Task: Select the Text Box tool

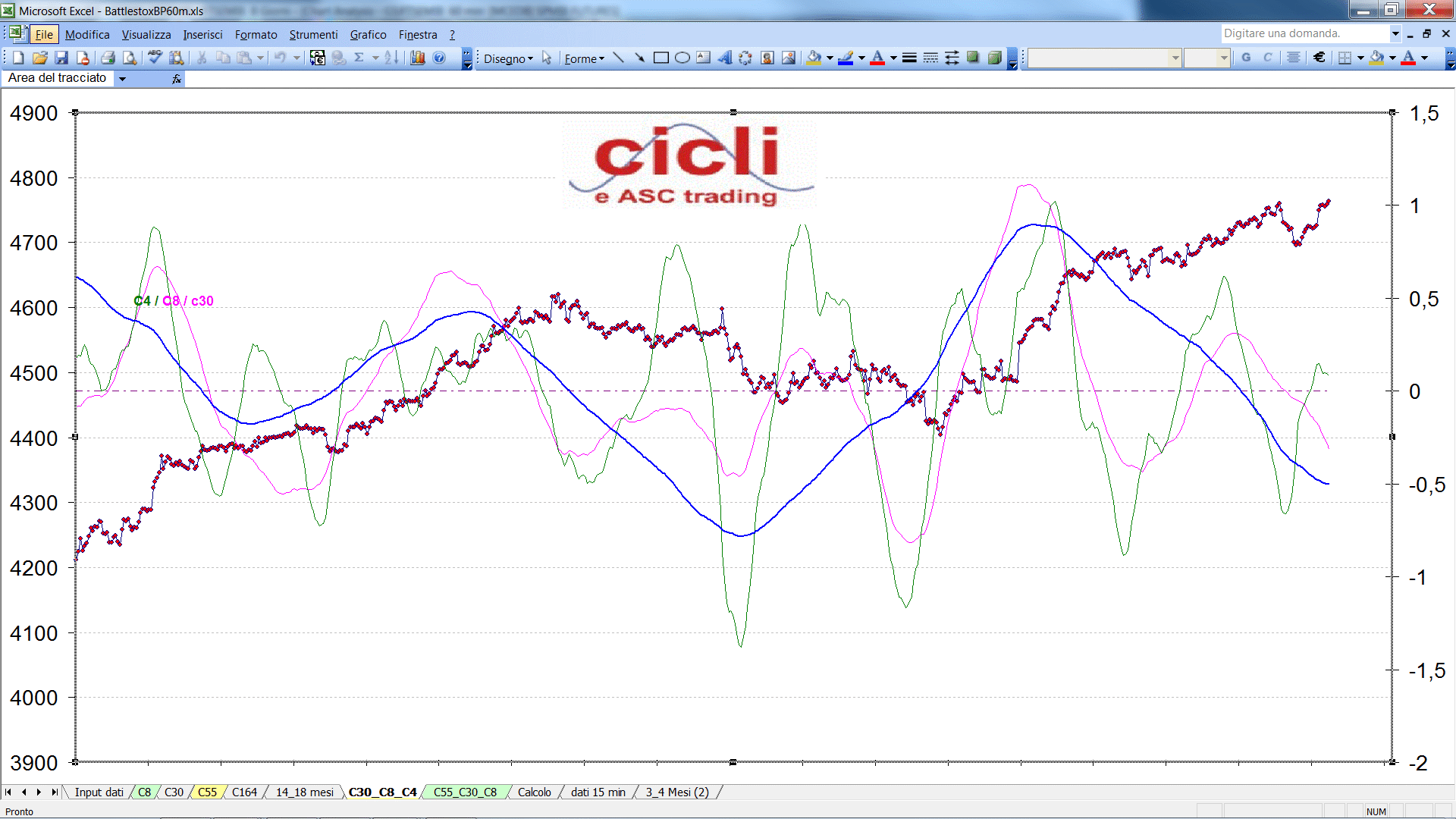Action: coord(704,58)
